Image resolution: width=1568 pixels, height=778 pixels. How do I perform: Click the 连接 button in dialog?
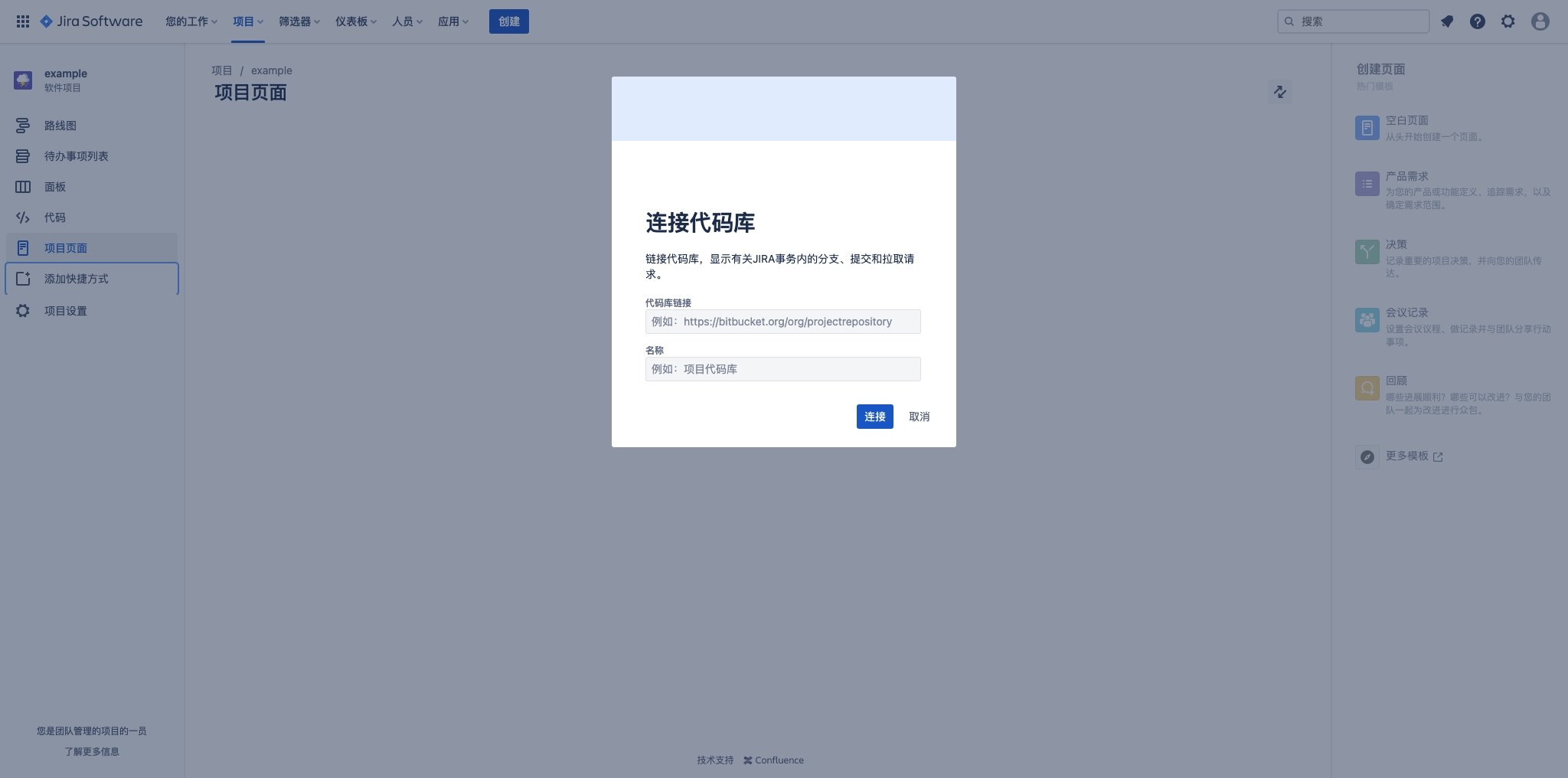tap(875, 417)
